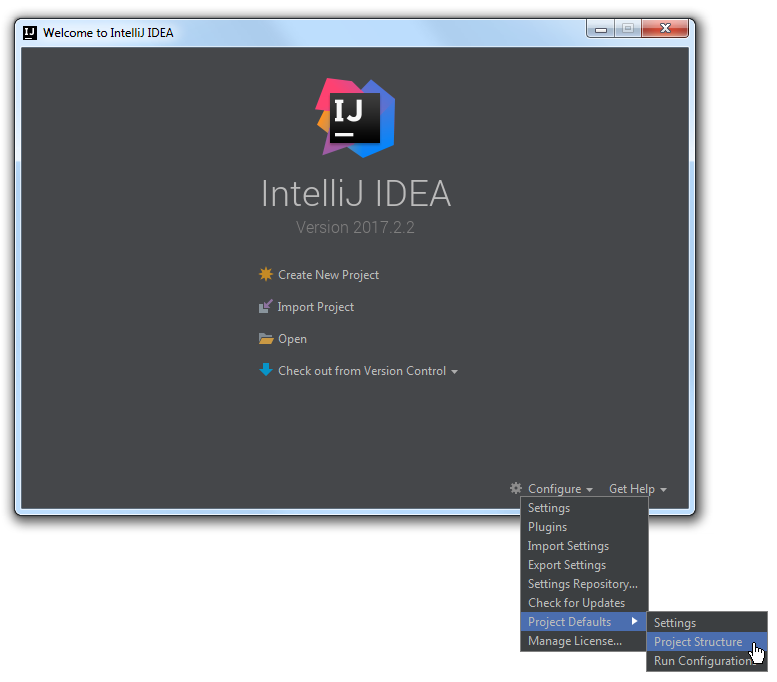Click the Configure gear icon

[x=516, y=489]
